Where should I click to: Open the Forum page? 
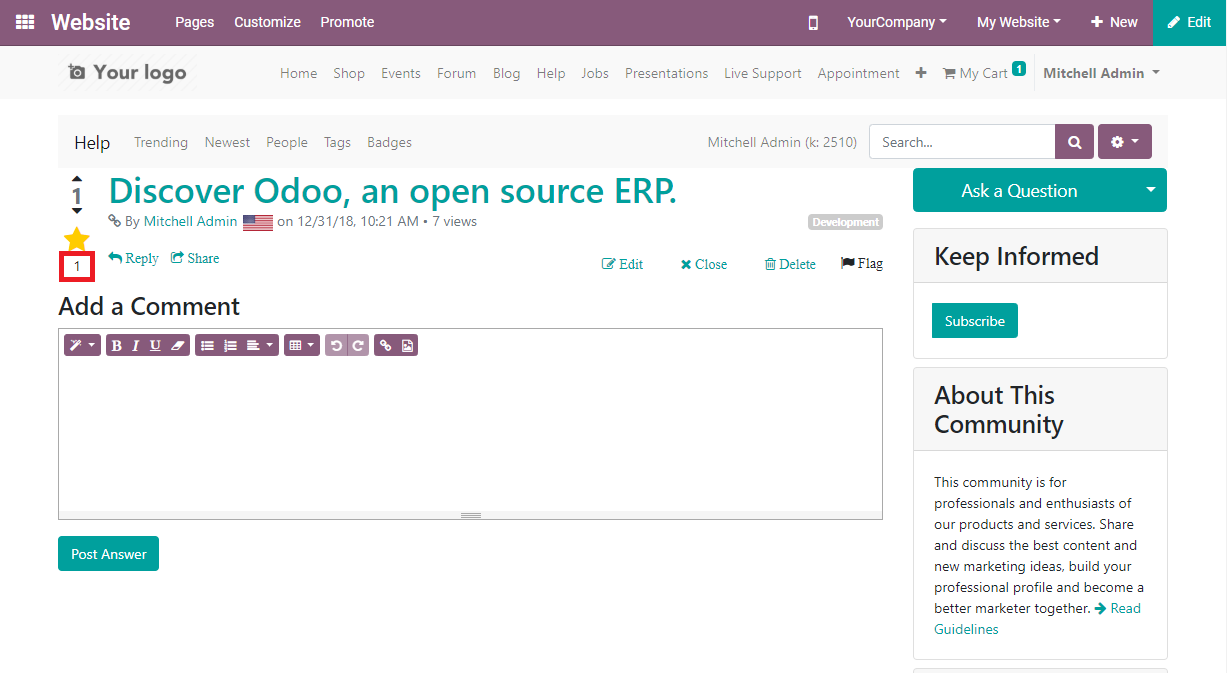pyautogui.click(x=456, y=73)
